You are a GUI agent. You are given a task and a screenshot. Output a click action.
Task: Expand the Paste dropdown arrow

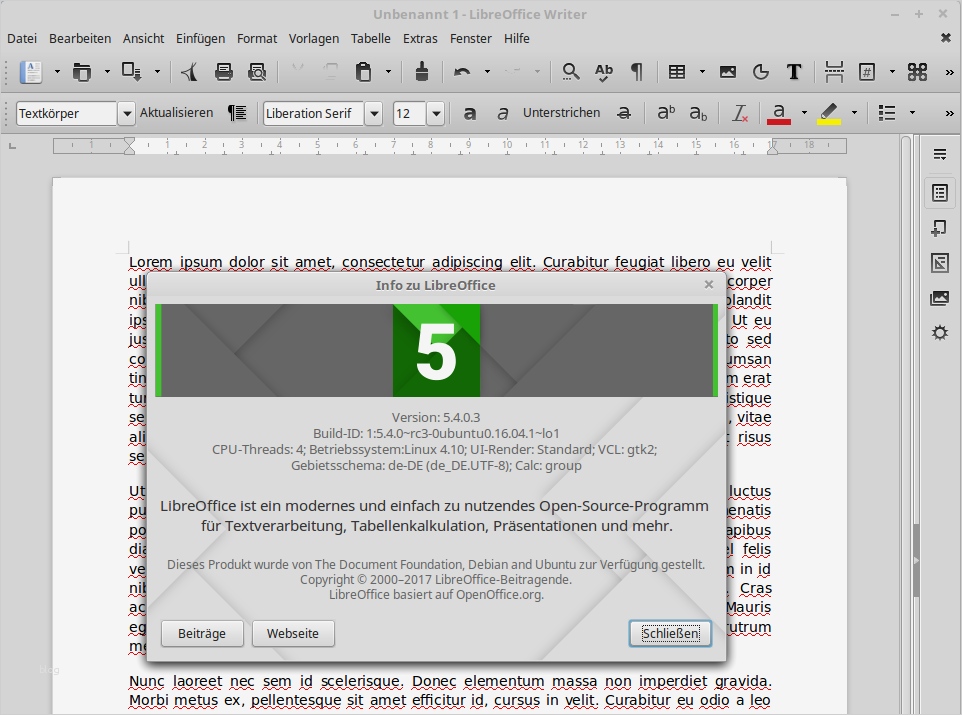coord(388,72)
